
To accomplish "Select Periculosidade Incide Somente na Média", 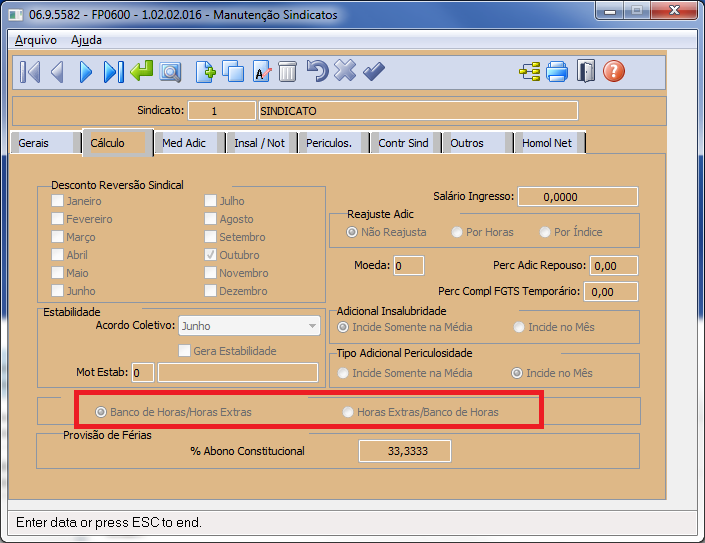I will (x=343, y=373).
